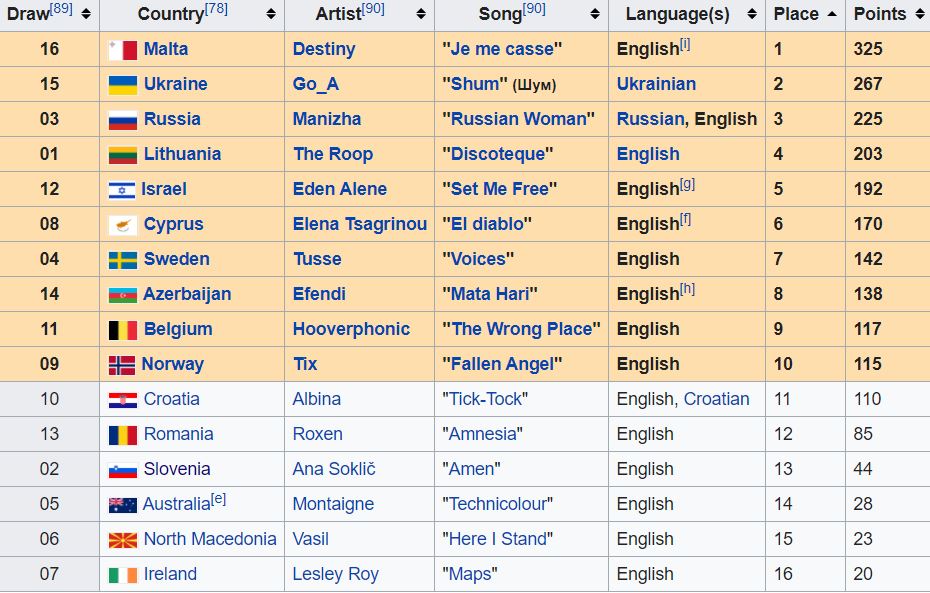
Task: Click the Lithuania flag icon
Action: click(123, 155)
